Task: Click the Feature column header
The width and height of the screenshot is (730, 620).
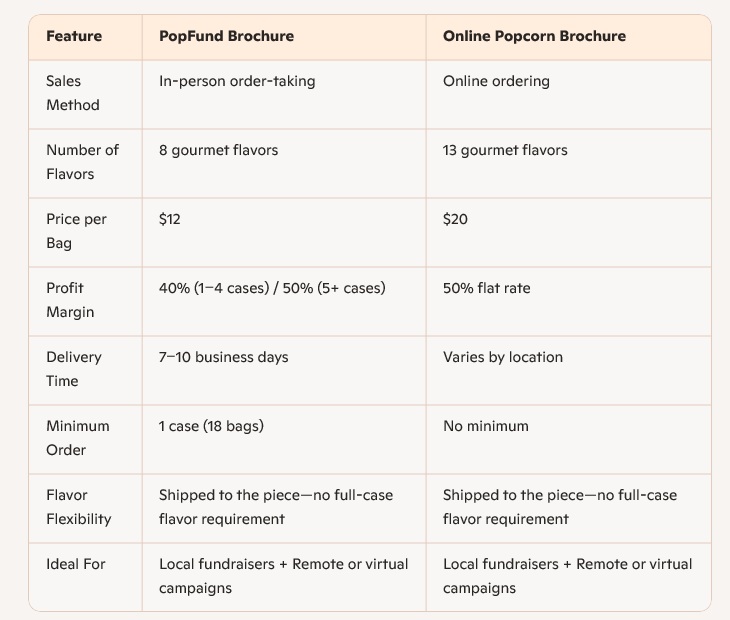Action: pyautogui.click(x=74, y=36)
